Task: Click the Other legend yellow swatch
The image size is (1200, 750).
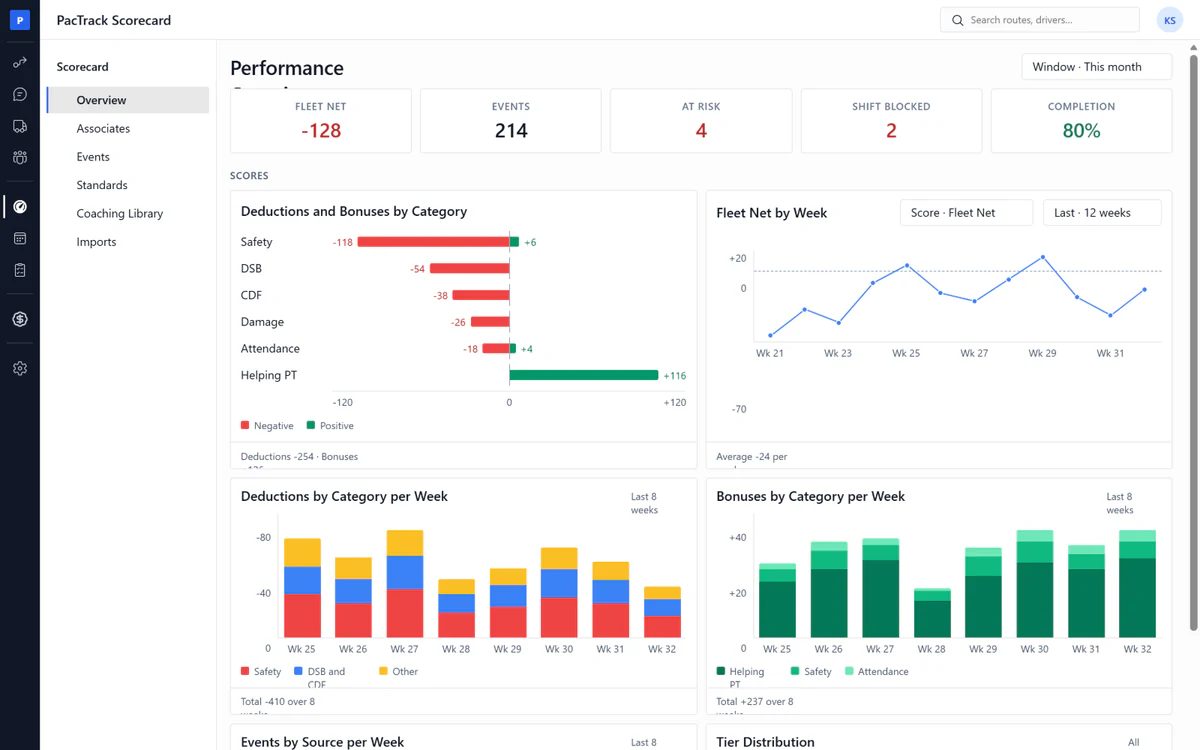Action: point(384,671)
